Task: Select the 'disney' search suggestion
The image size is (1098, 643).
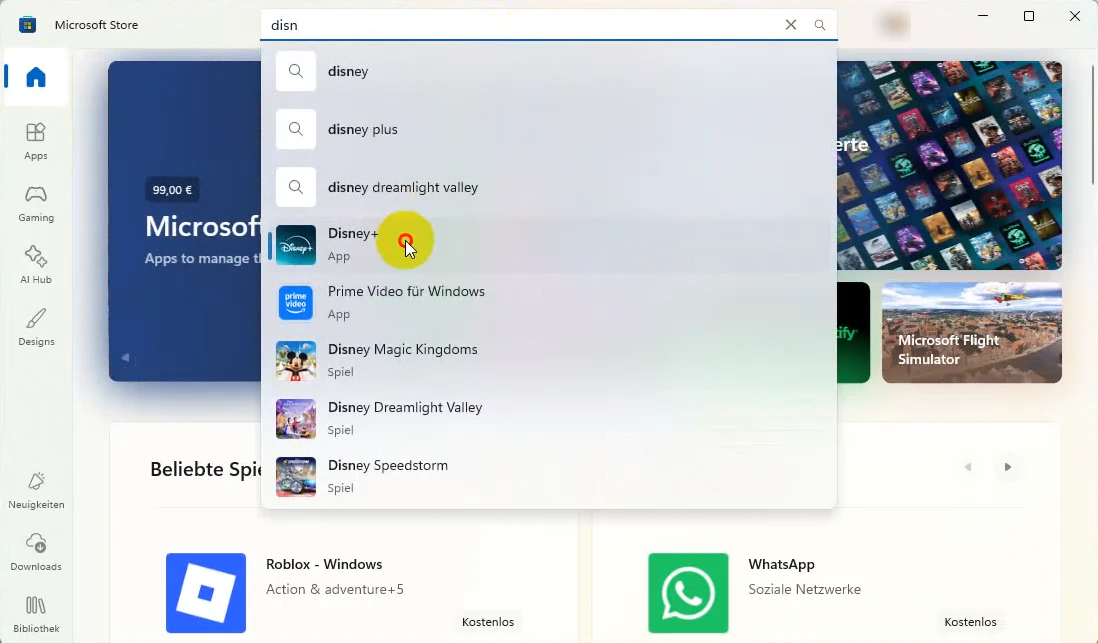Action: pyautogui.click(x=548, y=71)
